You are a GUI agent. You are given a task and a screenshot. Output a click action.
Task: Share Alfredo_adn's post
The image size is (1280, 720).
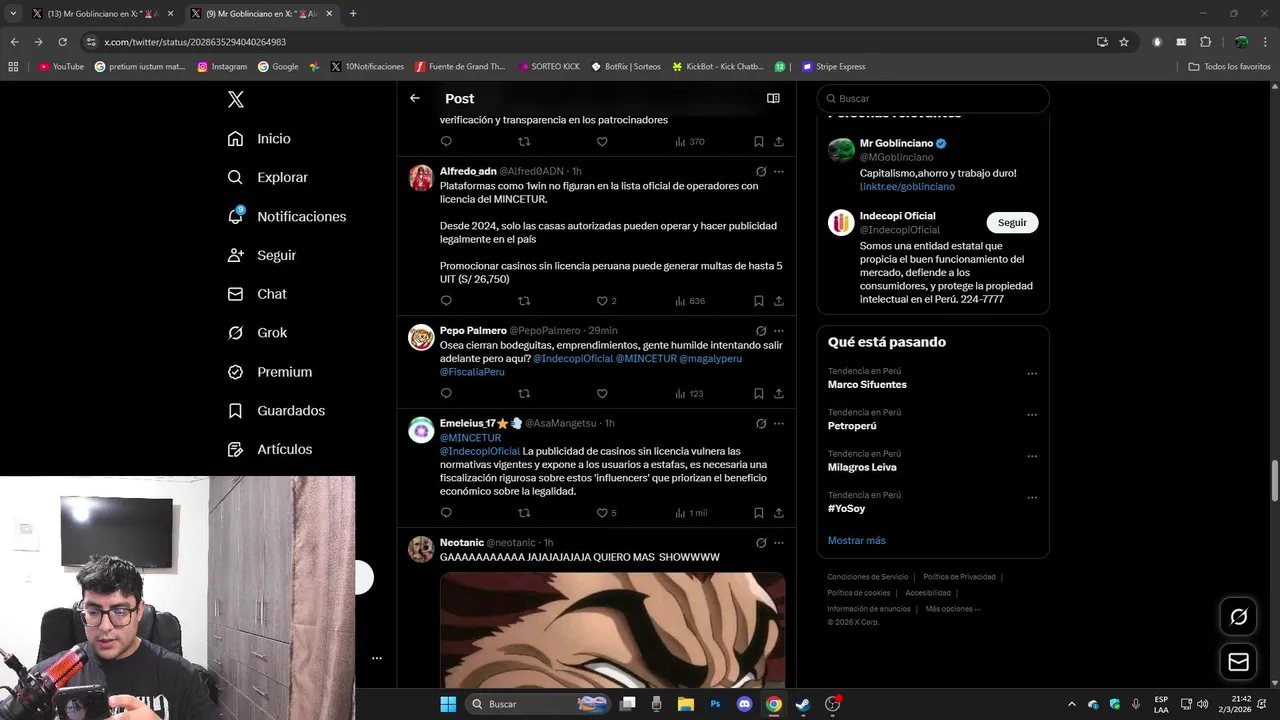pos(779,301)
